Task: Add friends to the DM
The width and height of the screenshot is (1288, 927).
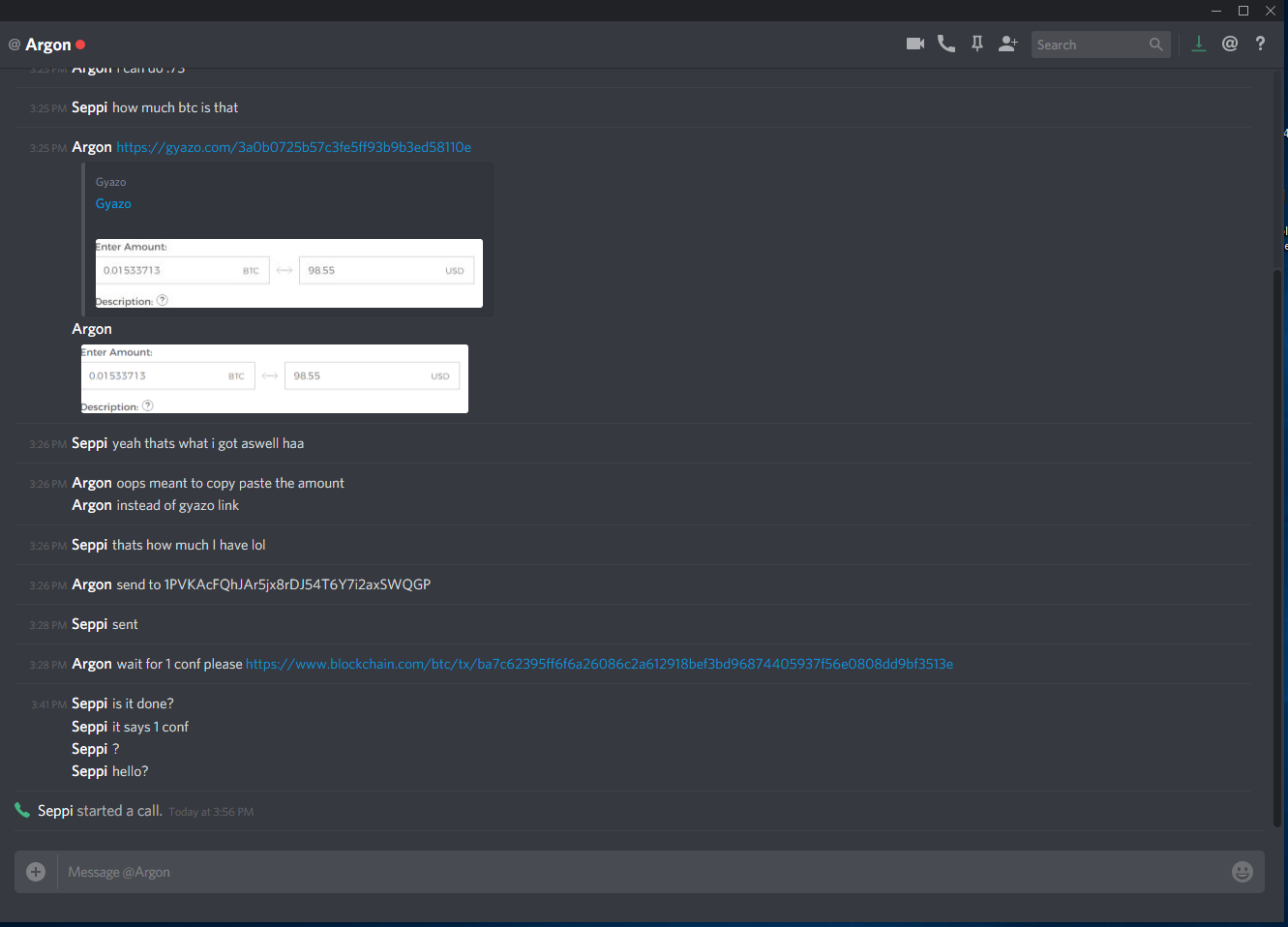Action: tap(1008, 44)
